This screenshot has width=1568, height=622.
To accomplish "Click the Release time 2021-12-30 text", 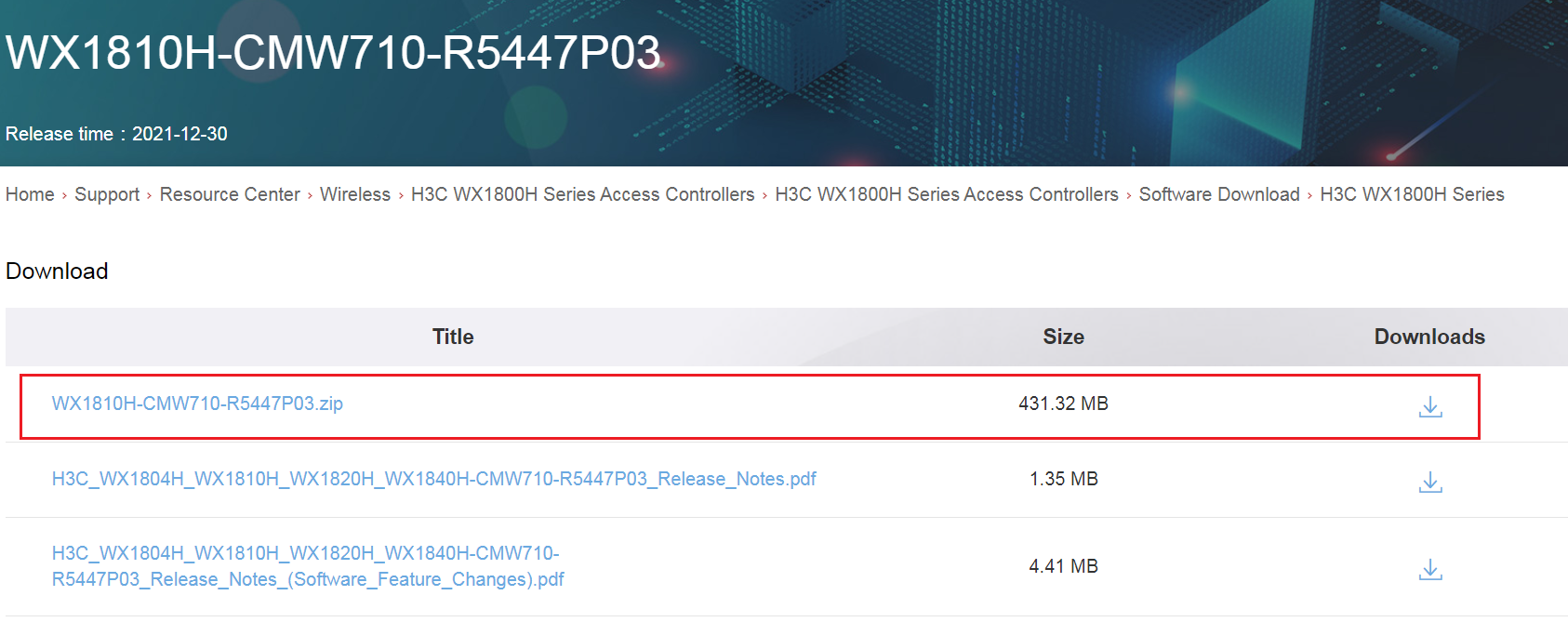I will tap(116, 134).
